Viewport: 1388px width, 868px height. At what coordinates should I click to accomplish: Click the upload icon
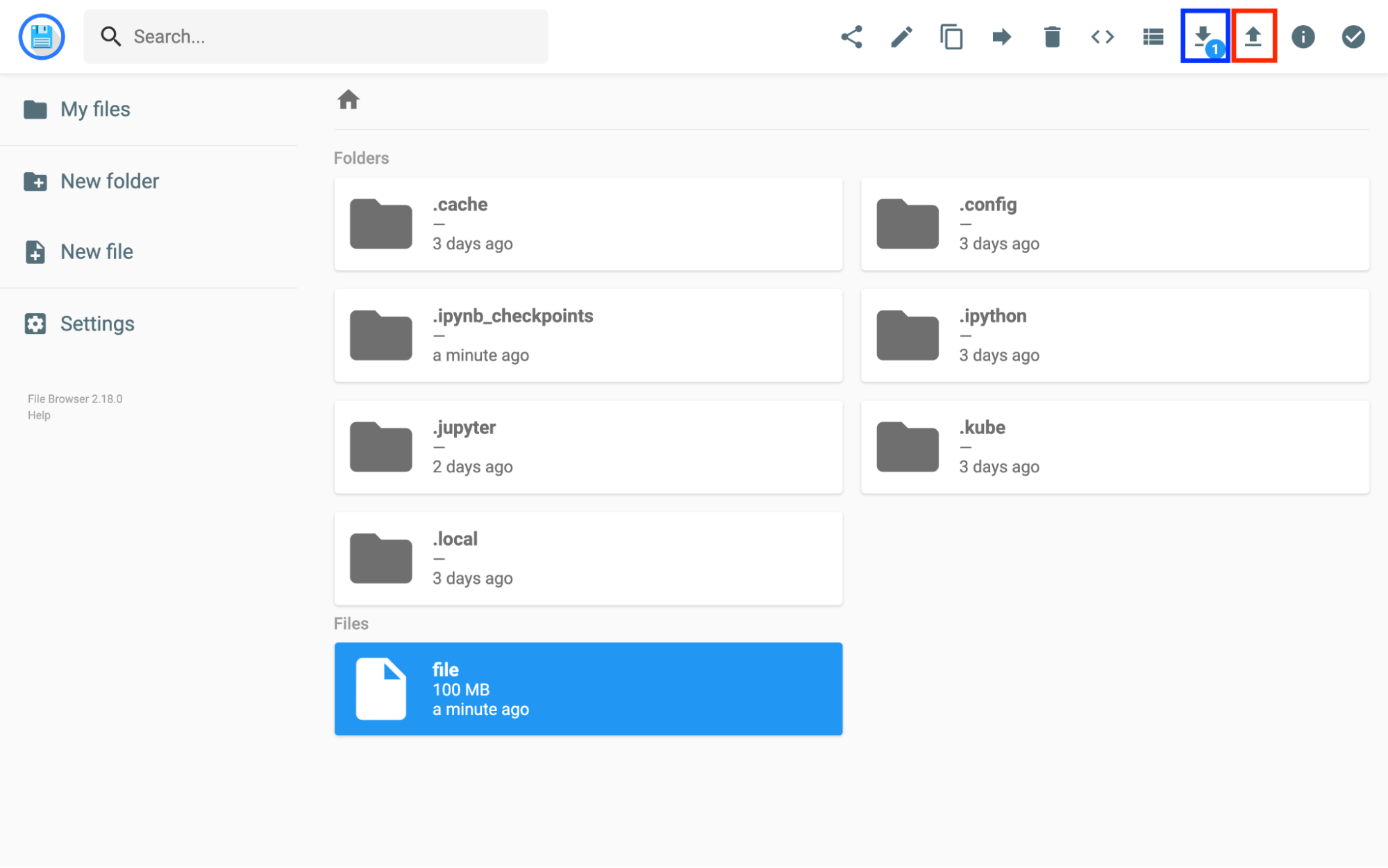coord(1253,37)
